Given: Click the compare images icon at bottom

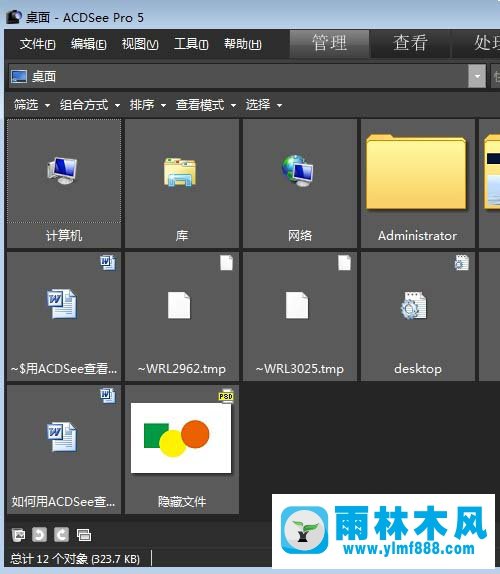Looking at the screenshot, I should [x=84, y=535].
